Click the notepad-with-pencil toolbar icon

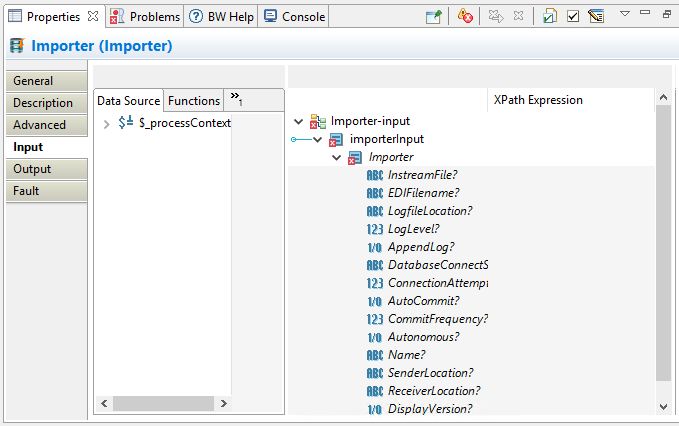[596, 17]
